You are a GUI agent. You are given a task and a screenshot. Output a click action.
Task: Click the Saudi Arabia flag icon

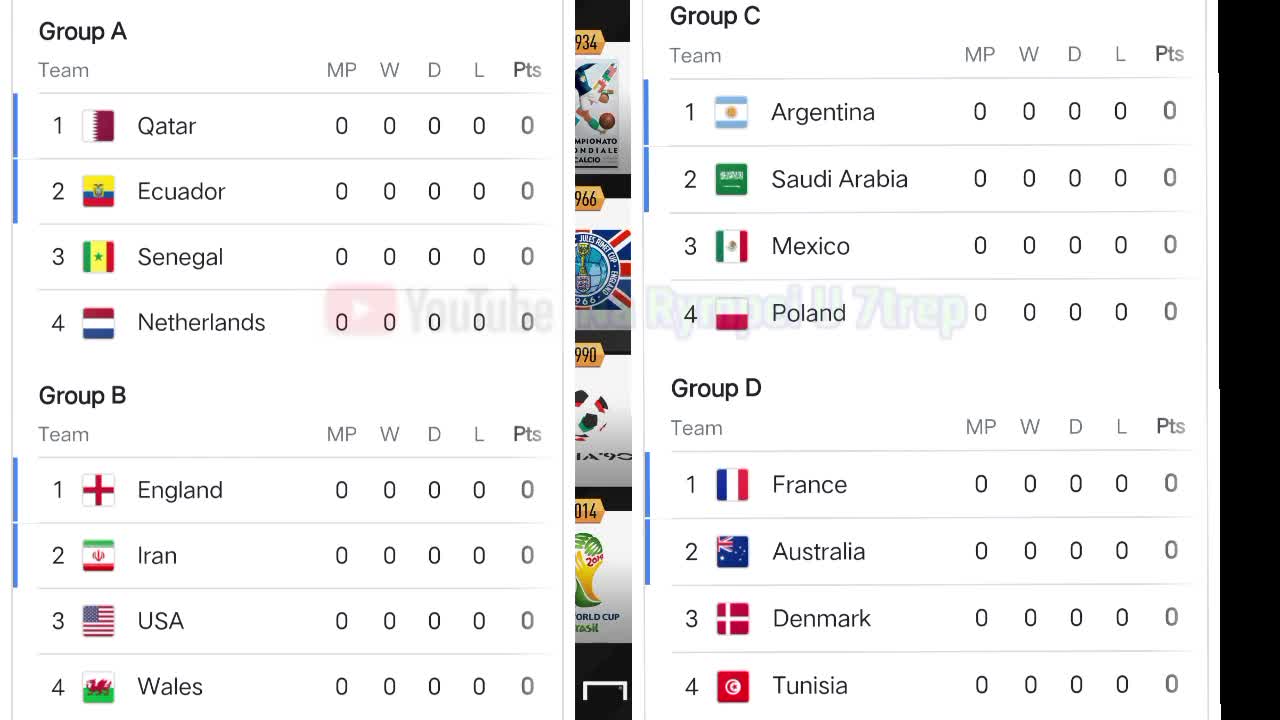731,179
